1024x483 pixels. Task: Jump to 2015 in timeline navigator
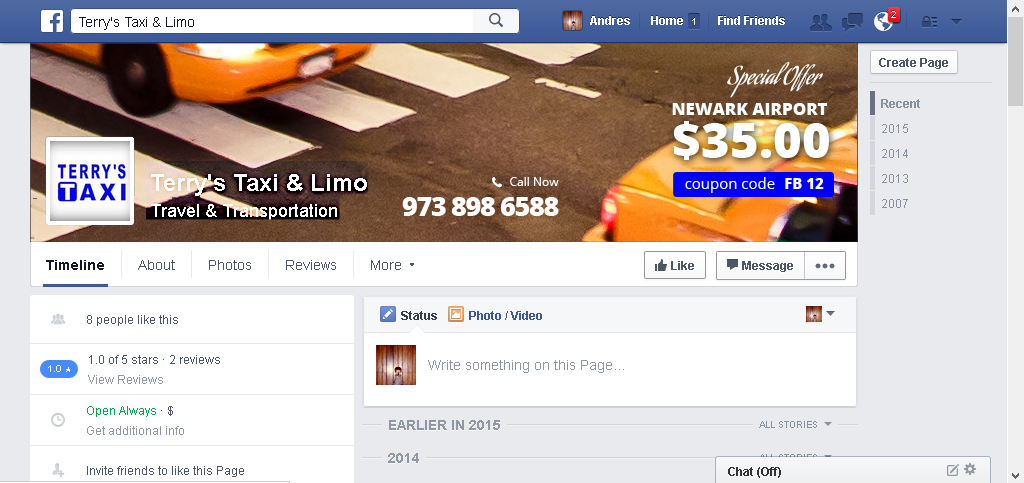895,129
